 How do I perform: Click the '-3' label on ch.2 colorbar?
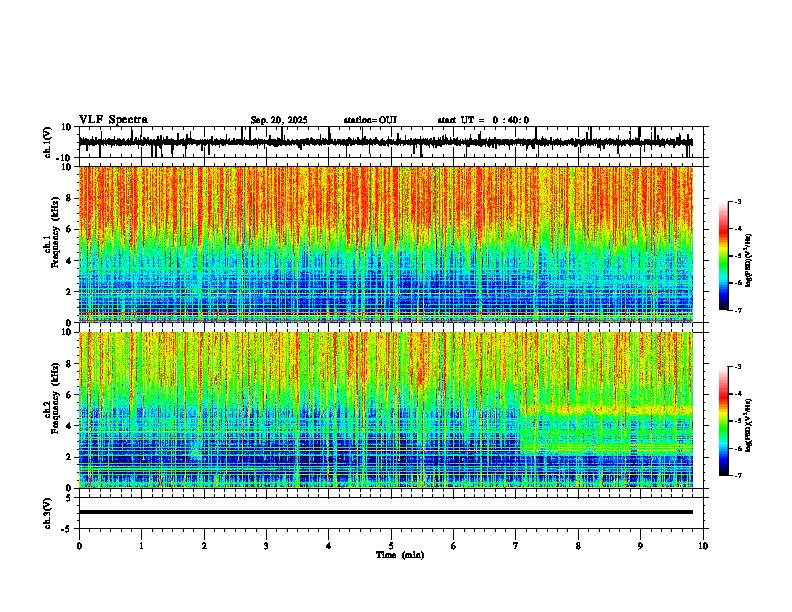click(x=737, y=367)
